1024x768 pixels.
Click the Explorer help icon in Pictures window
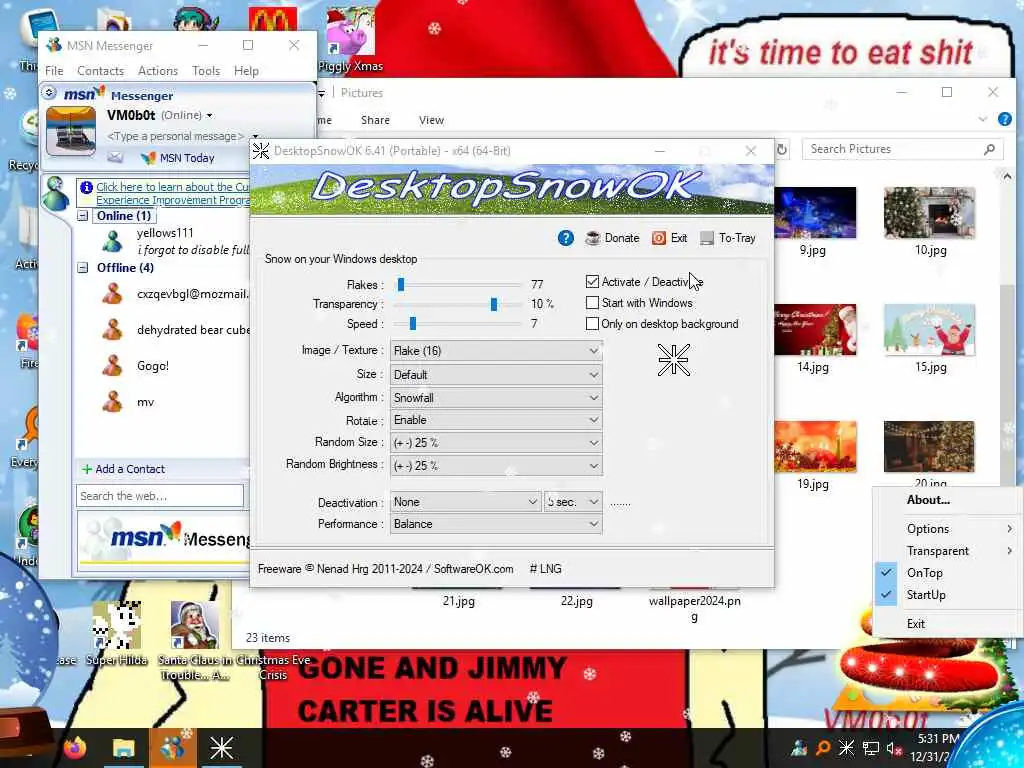[1004, 119]
